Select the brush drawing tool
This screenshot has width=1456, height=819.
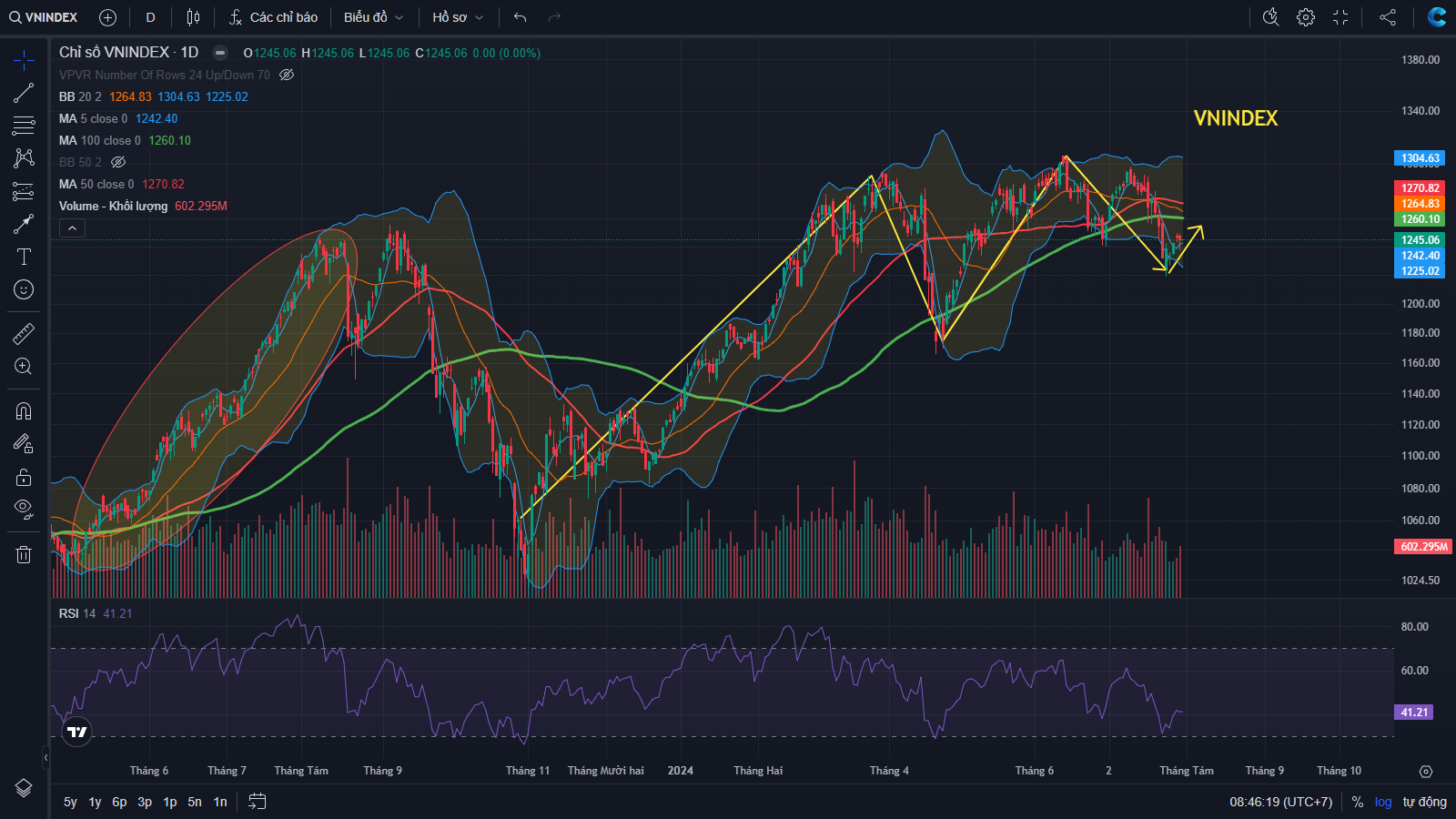24,224
